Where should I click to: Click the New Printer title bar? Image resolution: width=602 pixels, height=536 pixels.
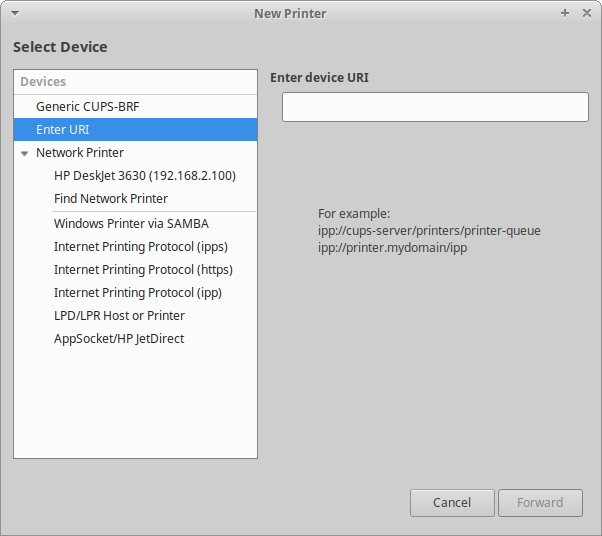point(290,13)
